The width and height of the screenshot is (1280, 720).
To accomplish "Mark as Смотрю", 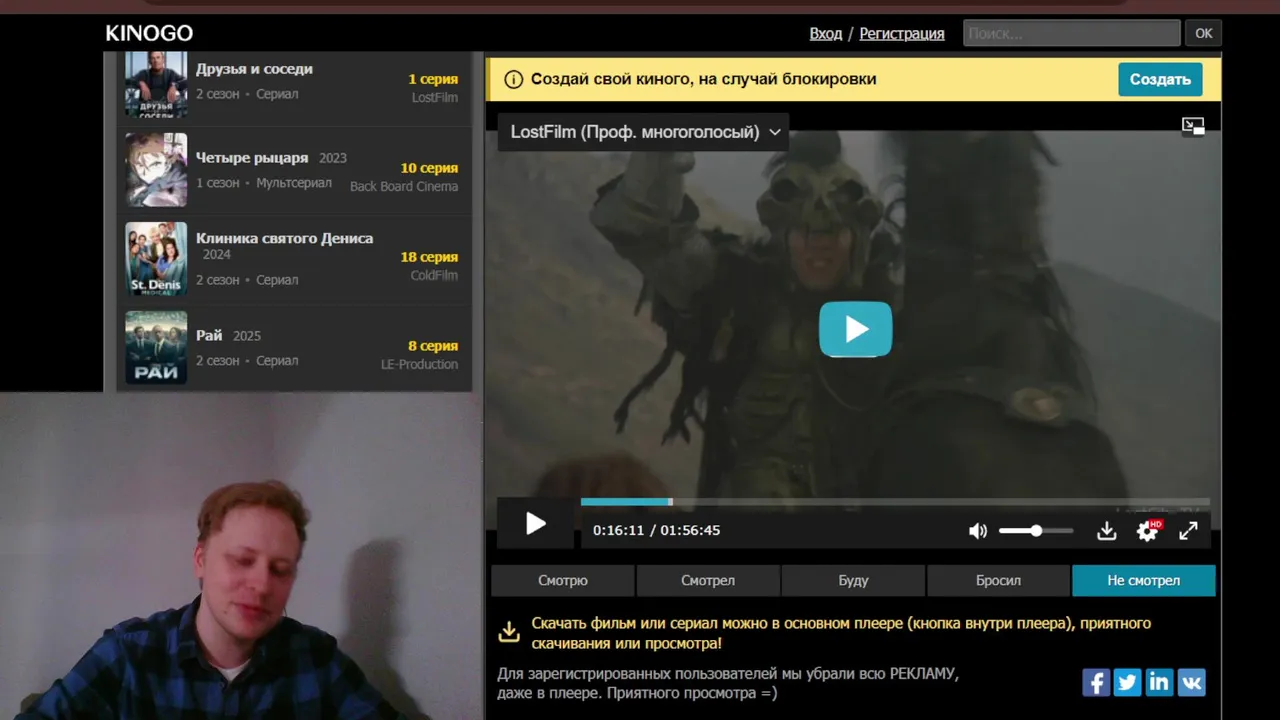I will click(x=563, y=580).
